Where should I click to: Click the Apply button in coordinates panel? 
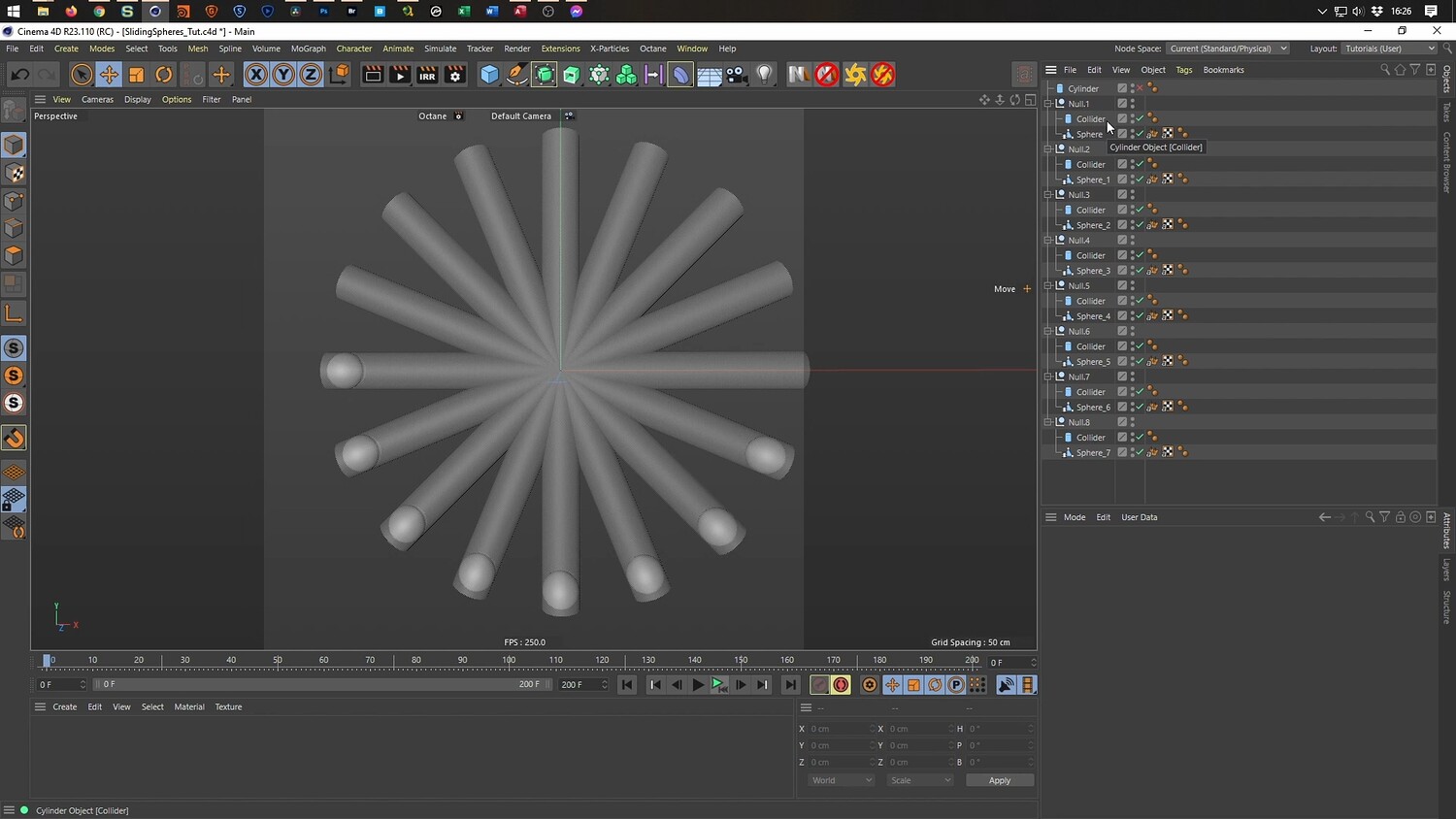[x=999, y=780]
